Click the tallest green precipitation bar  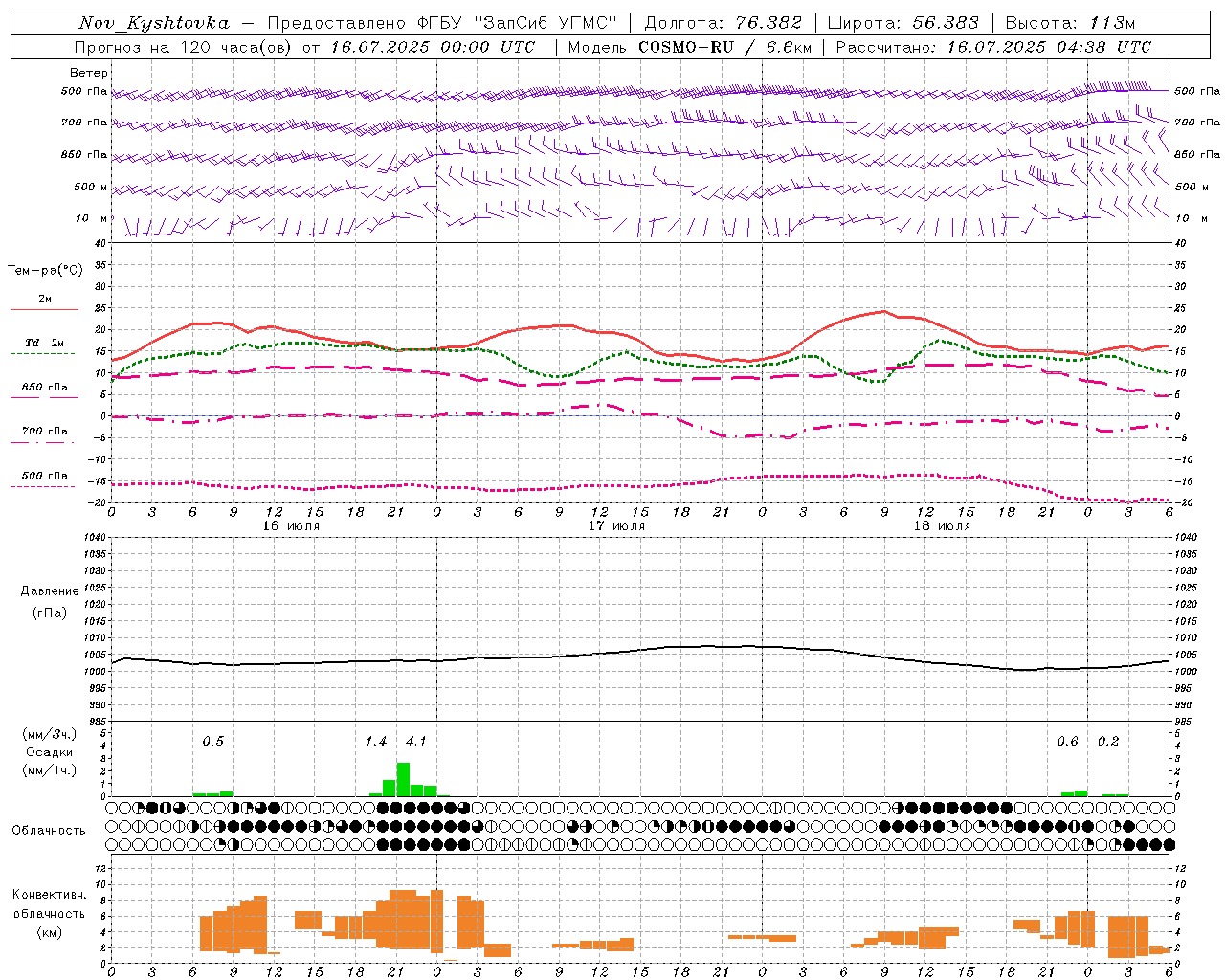pyautogui.click(x=403, y=779)
